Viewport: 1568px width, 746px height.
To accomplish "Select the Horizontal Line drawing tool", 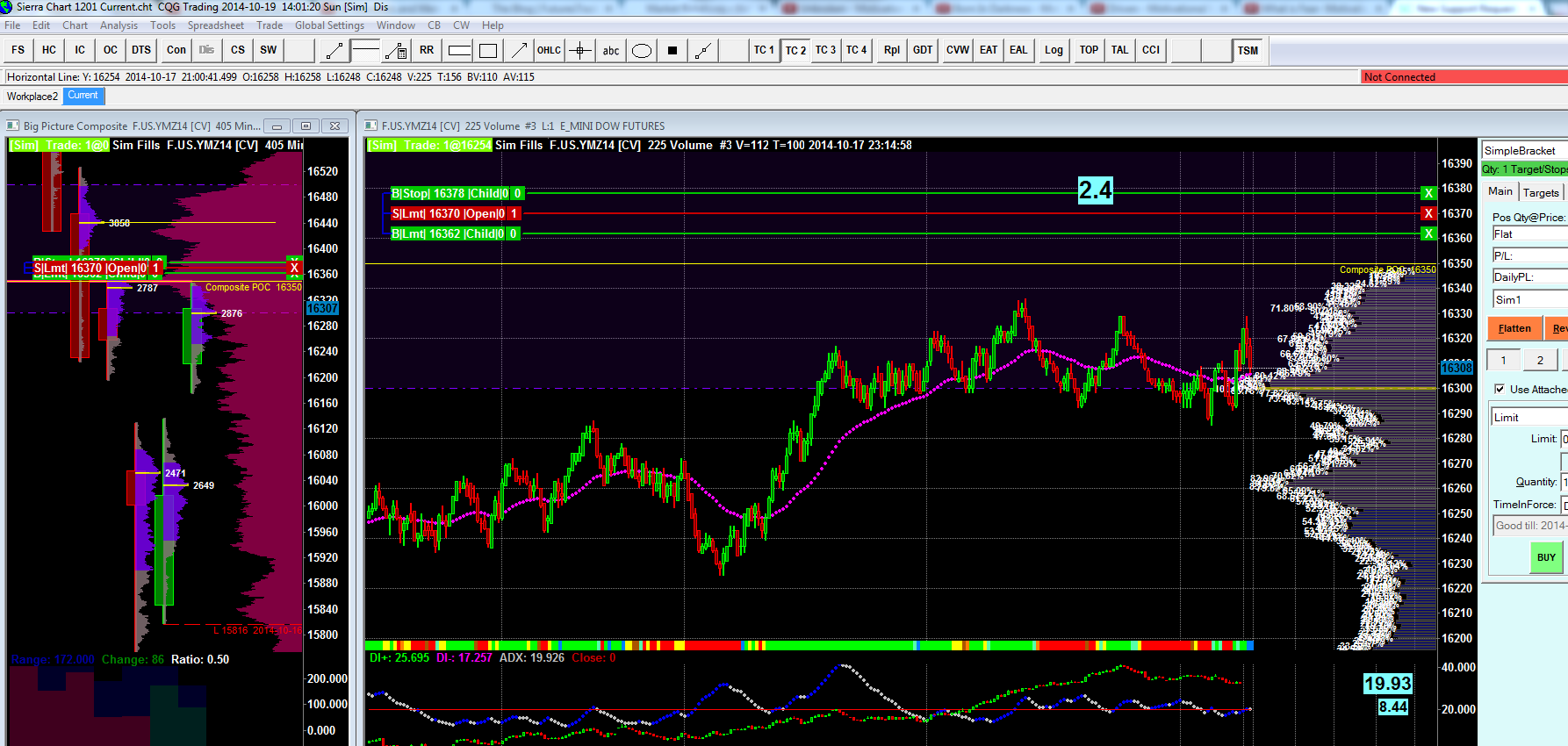I will (365, 50).
